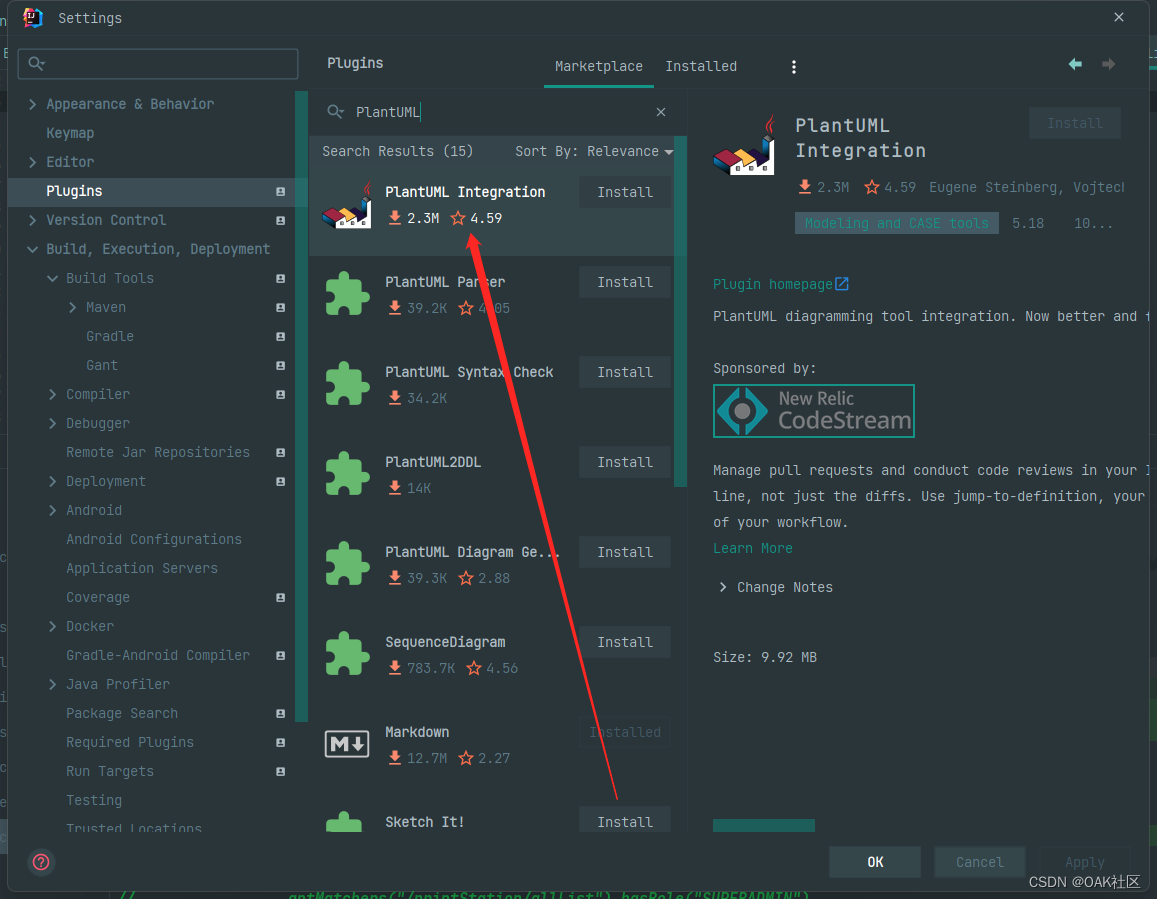Viewport: 1157px width, 899px height.
Task: Select Keymap in settings tree
Action: click(70, 134)
